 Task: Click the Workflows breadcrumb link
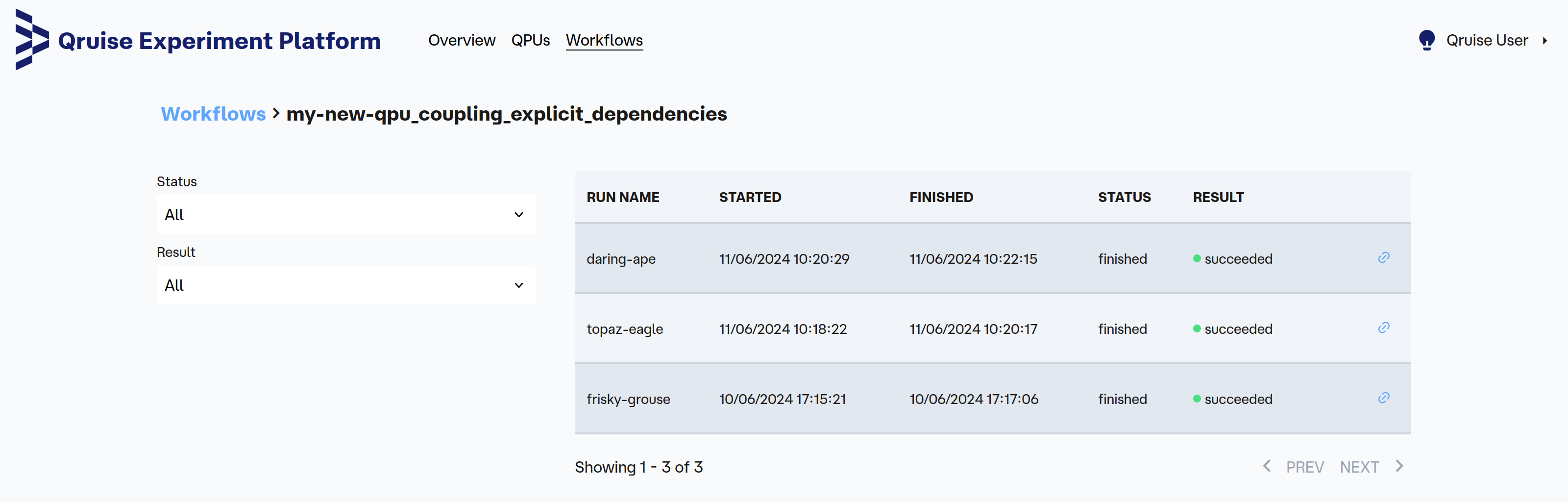click(x=213, y=114)
